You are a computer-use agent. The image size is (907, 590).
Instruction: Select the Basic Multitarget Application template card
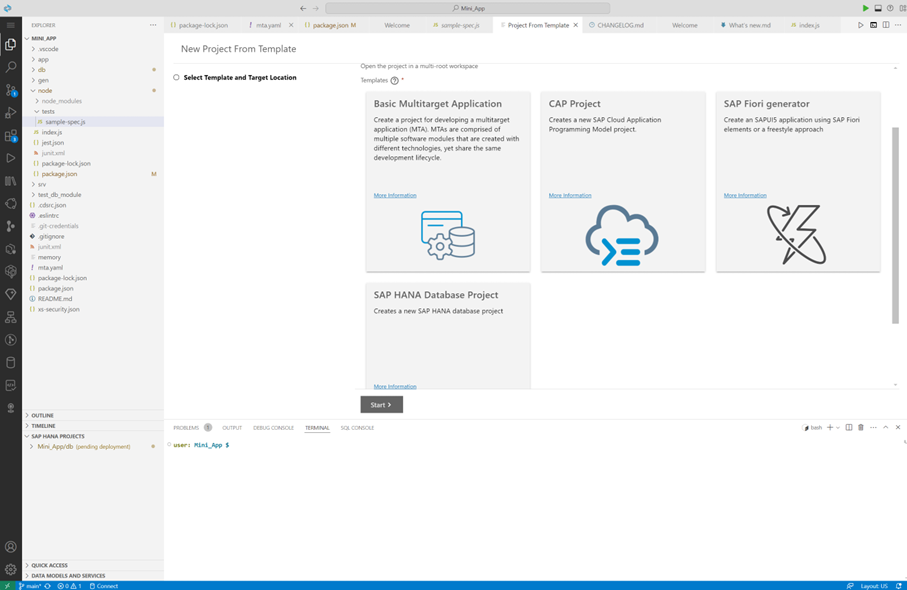[448, 182]
